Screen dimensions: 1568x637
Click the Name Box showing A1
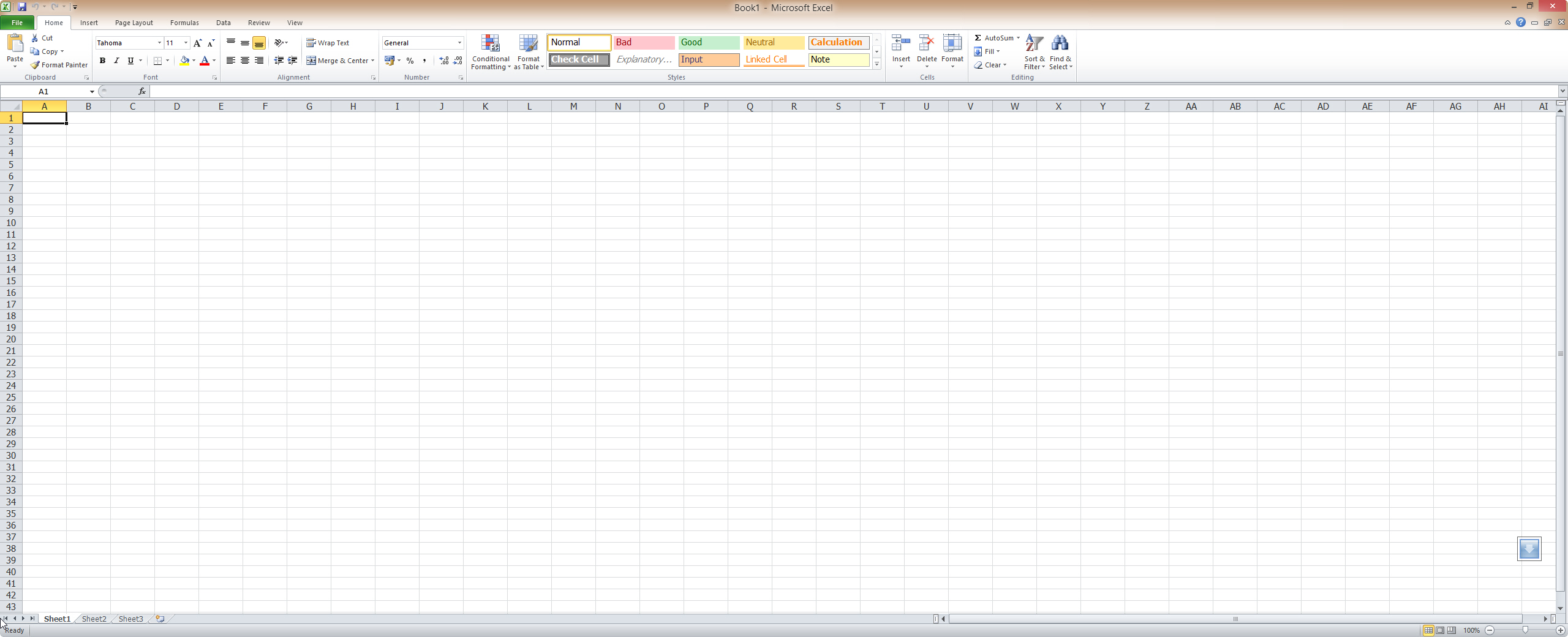tap(43, 91)
